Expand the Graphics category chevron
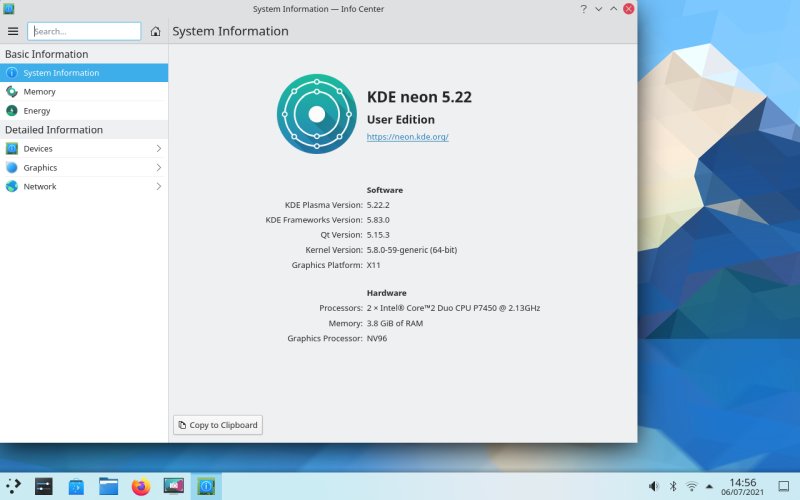The image size is (800, 500). coord(159,167)
